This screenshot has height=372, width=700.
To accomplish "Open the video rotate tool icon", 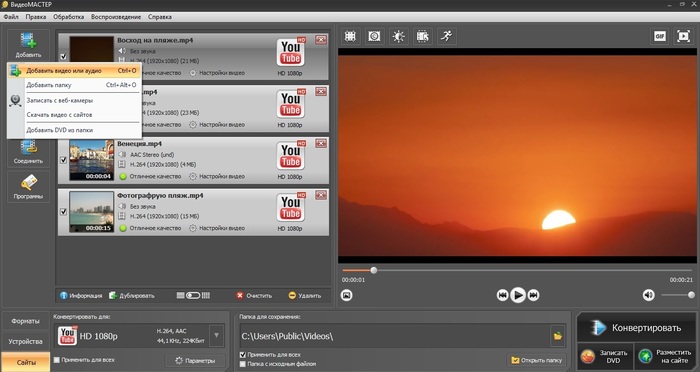I will point(422,36).
